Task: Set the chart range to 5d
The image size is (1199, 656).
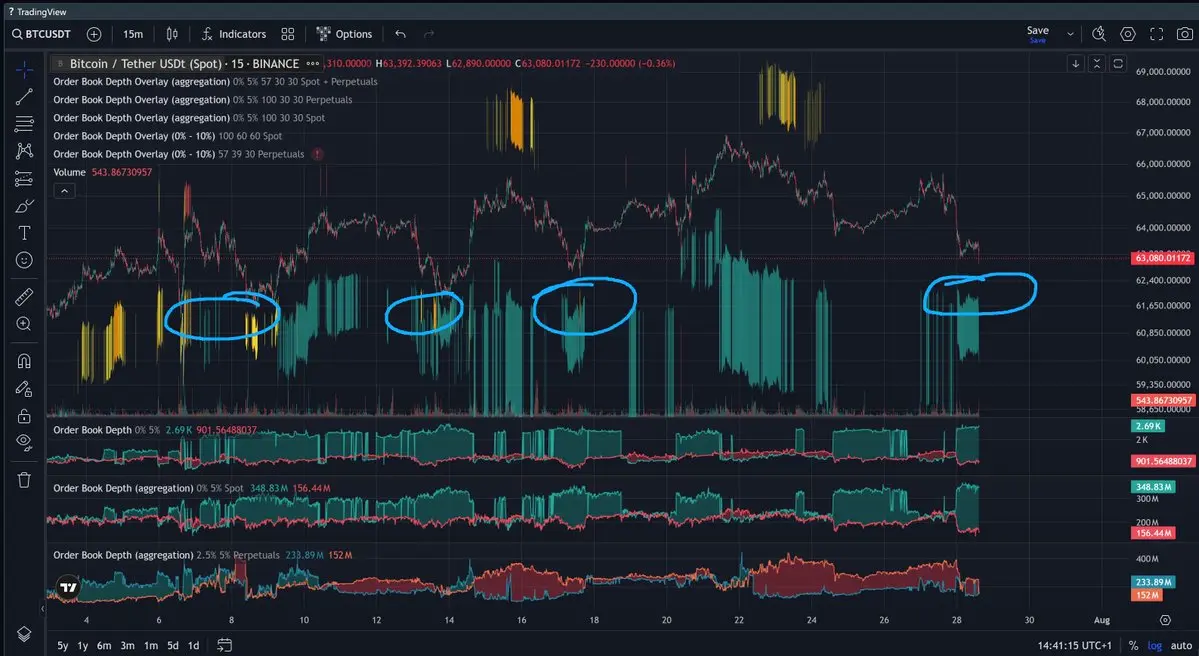Action: 173,645
